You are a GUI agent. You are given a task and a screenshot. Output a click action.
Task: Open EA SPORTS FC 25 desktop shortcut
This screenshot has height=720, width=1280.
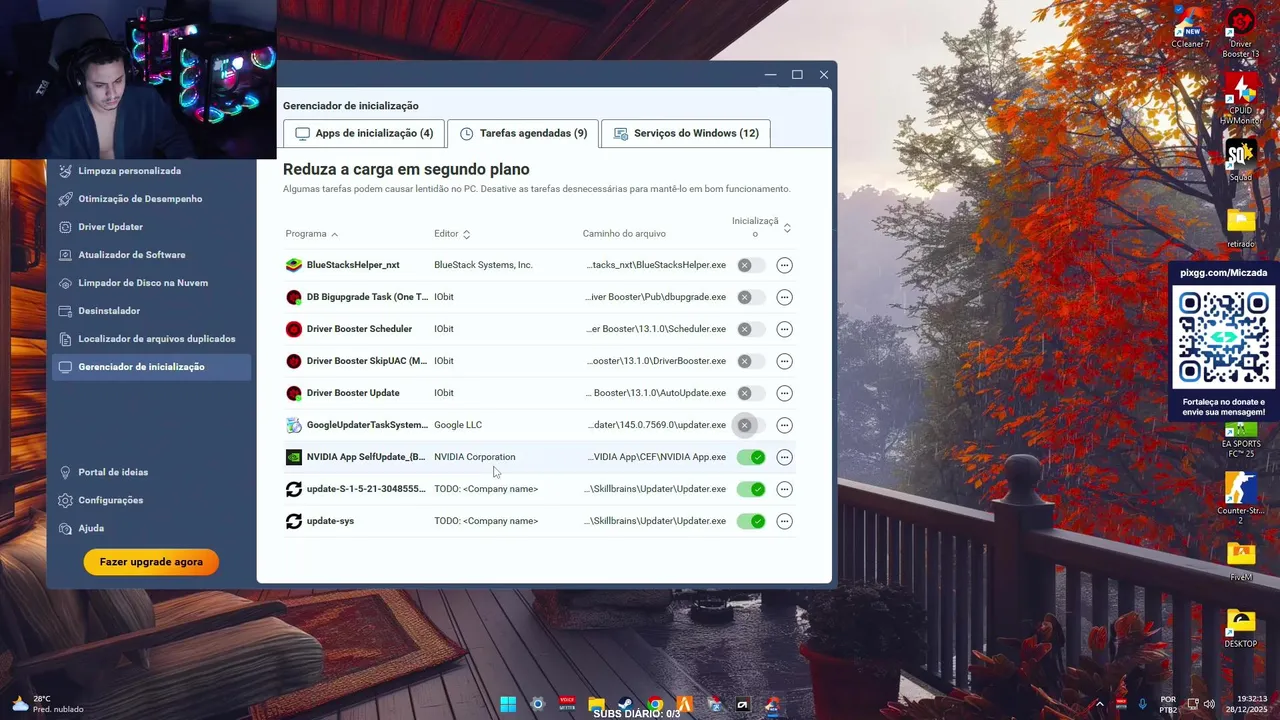pyautogui.click(x=1241, y=440)
